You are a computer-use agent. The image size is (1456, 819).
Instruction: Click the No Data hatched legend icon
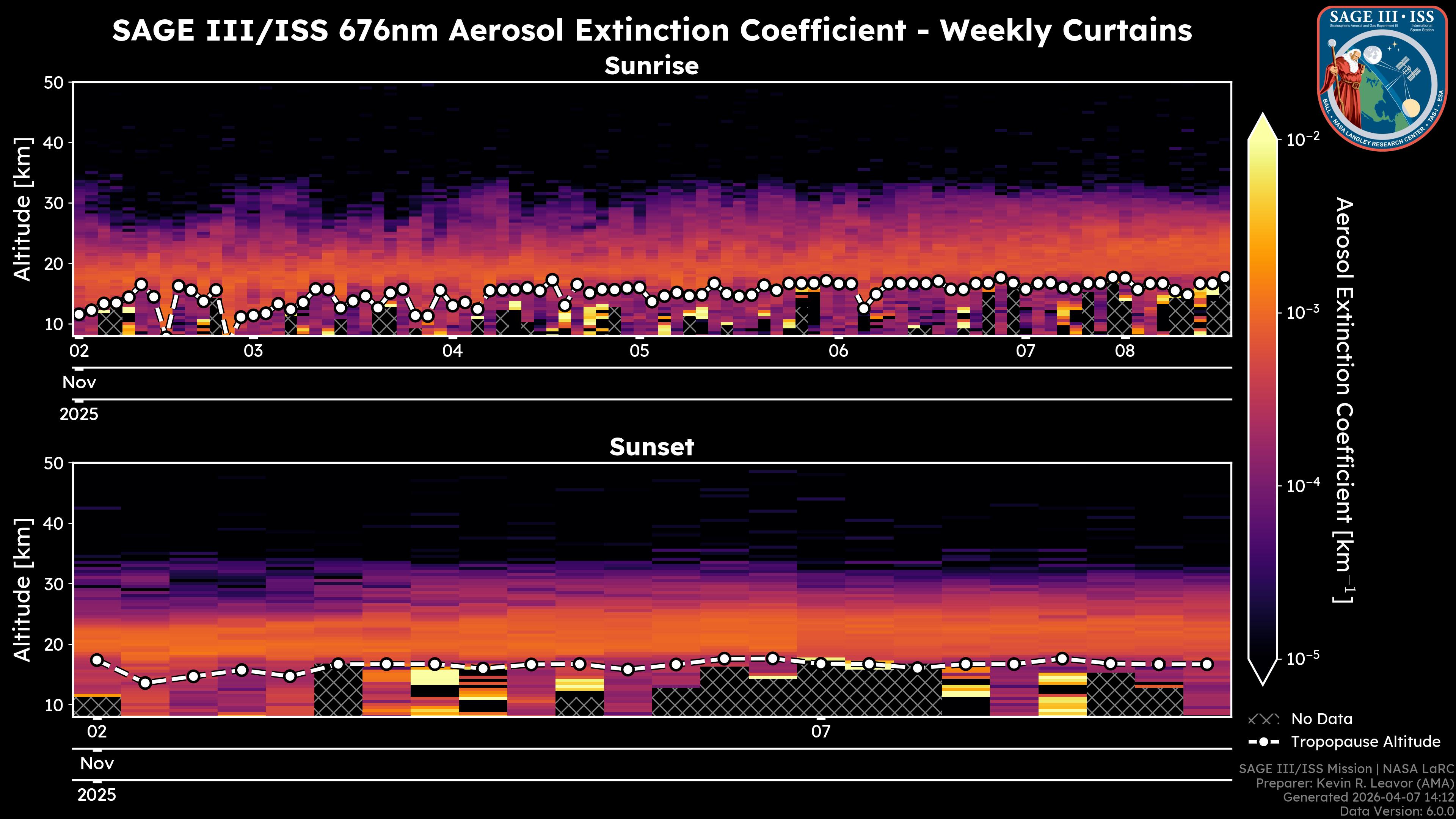tap(1263, 720)
